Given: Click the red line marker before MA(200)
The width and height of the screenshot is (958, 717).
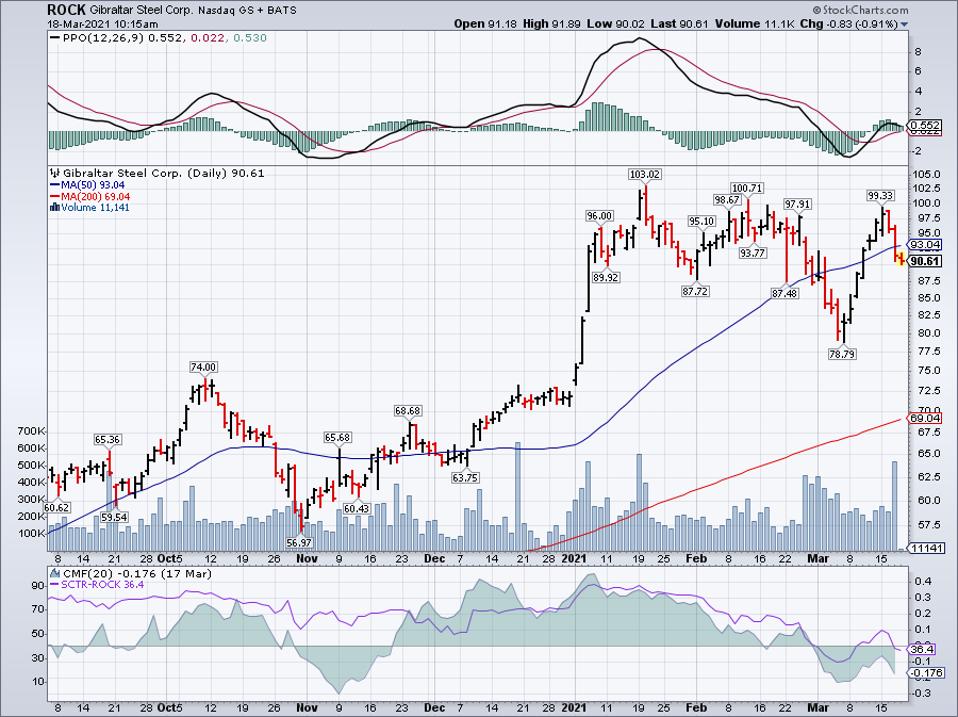Looking at the screenshot, I should tap(55, 197).
